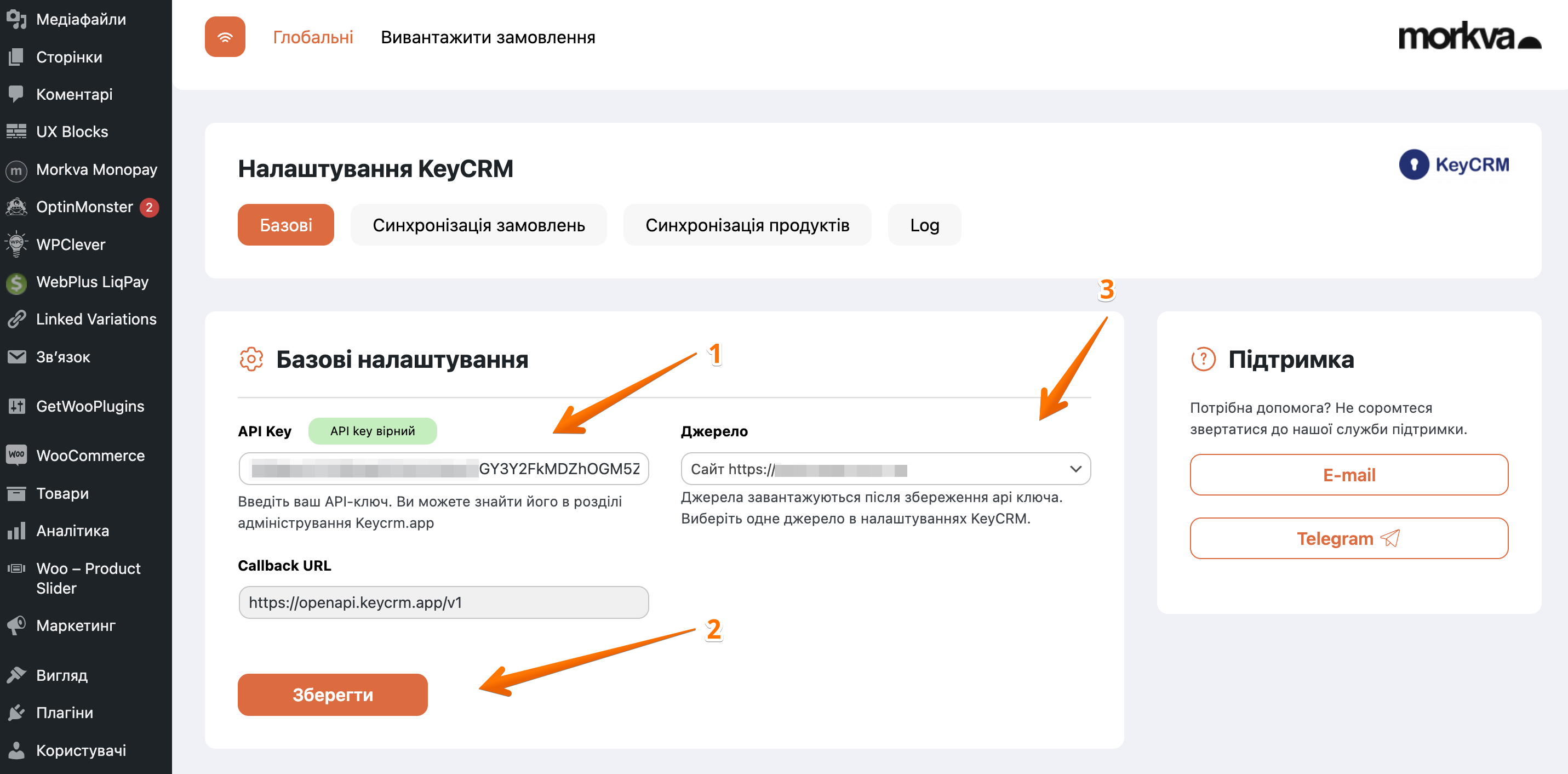The image size is (1568, 774).
Task: Click the Telegram support button
Action: 1348,538
